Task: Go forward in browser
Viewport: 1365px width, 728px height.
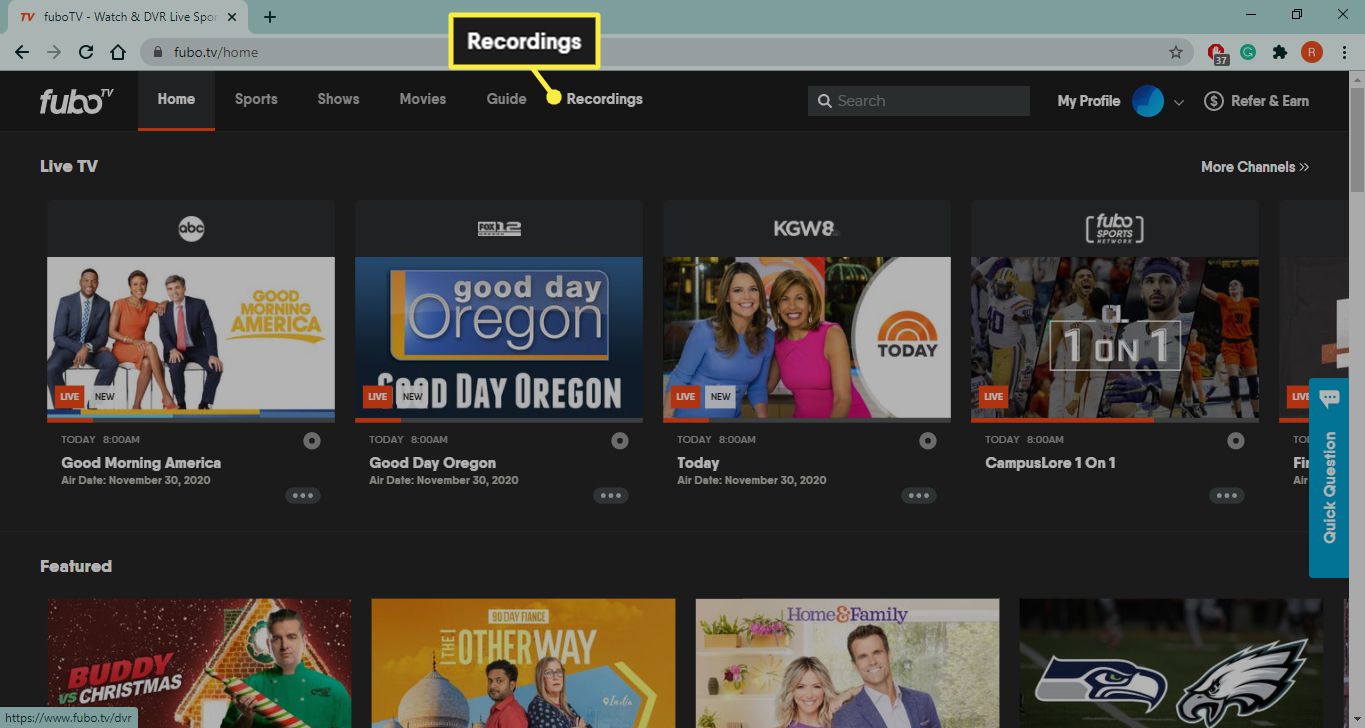Action: pos(54,52)
